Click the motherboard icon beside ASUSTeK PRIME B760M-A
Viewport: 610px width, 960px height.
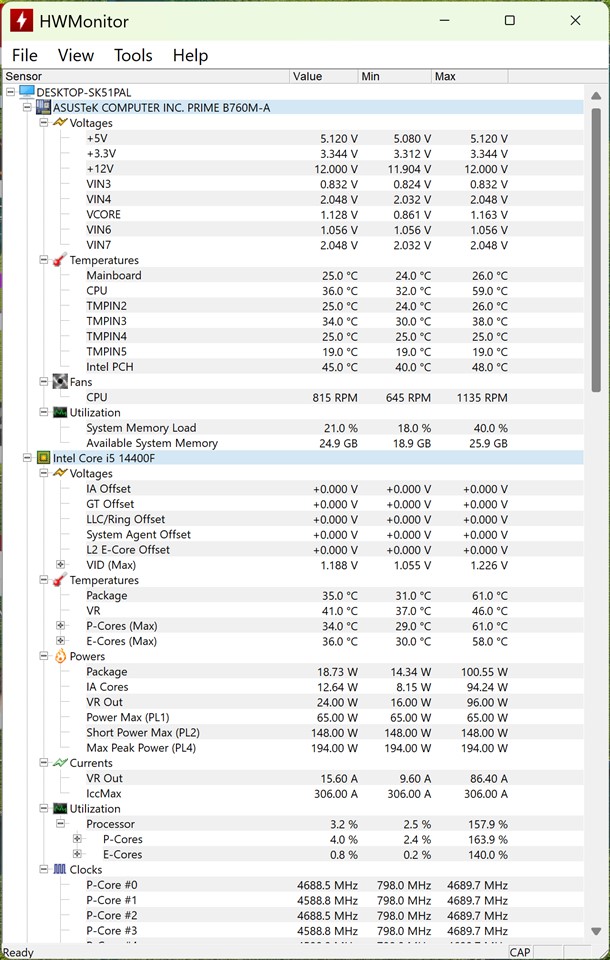44,107
